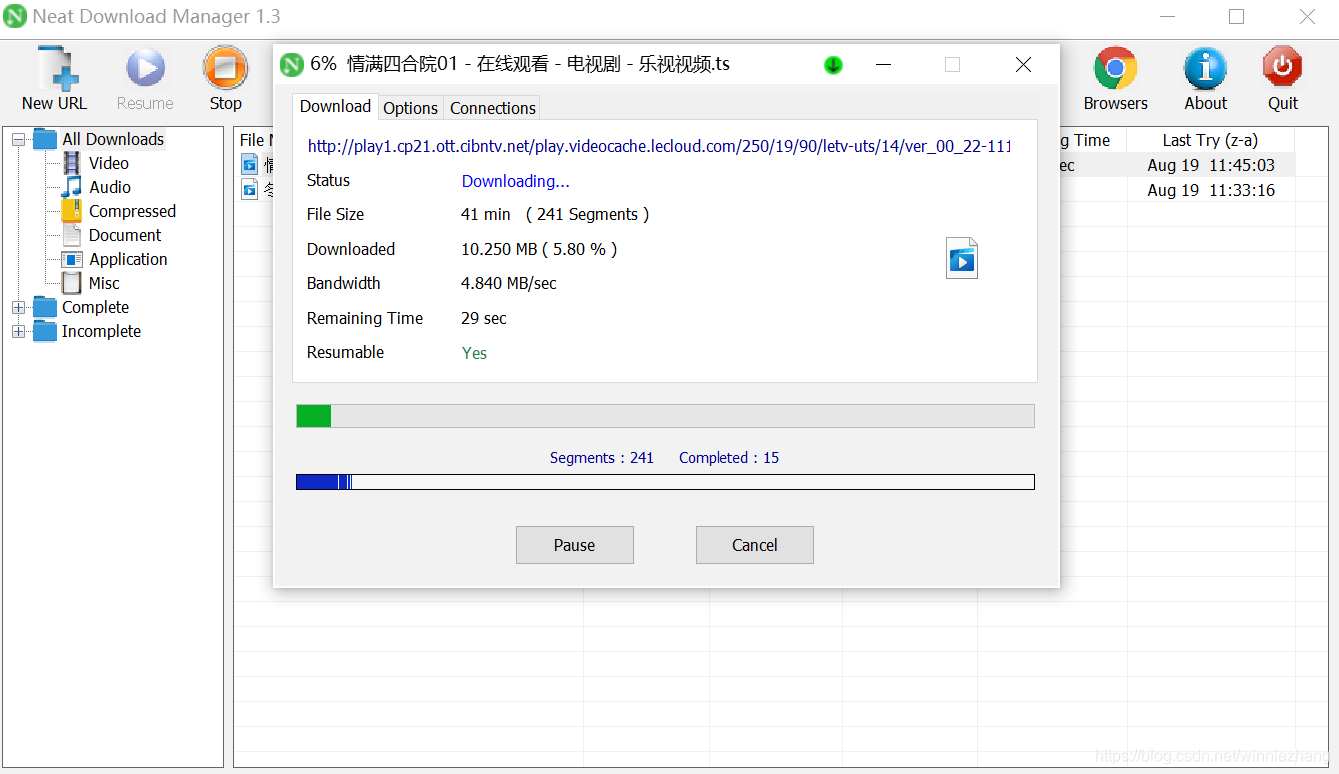Close the download progress dialog
The height and width of the screenshot is (774, 1339).
point(1023,65)
